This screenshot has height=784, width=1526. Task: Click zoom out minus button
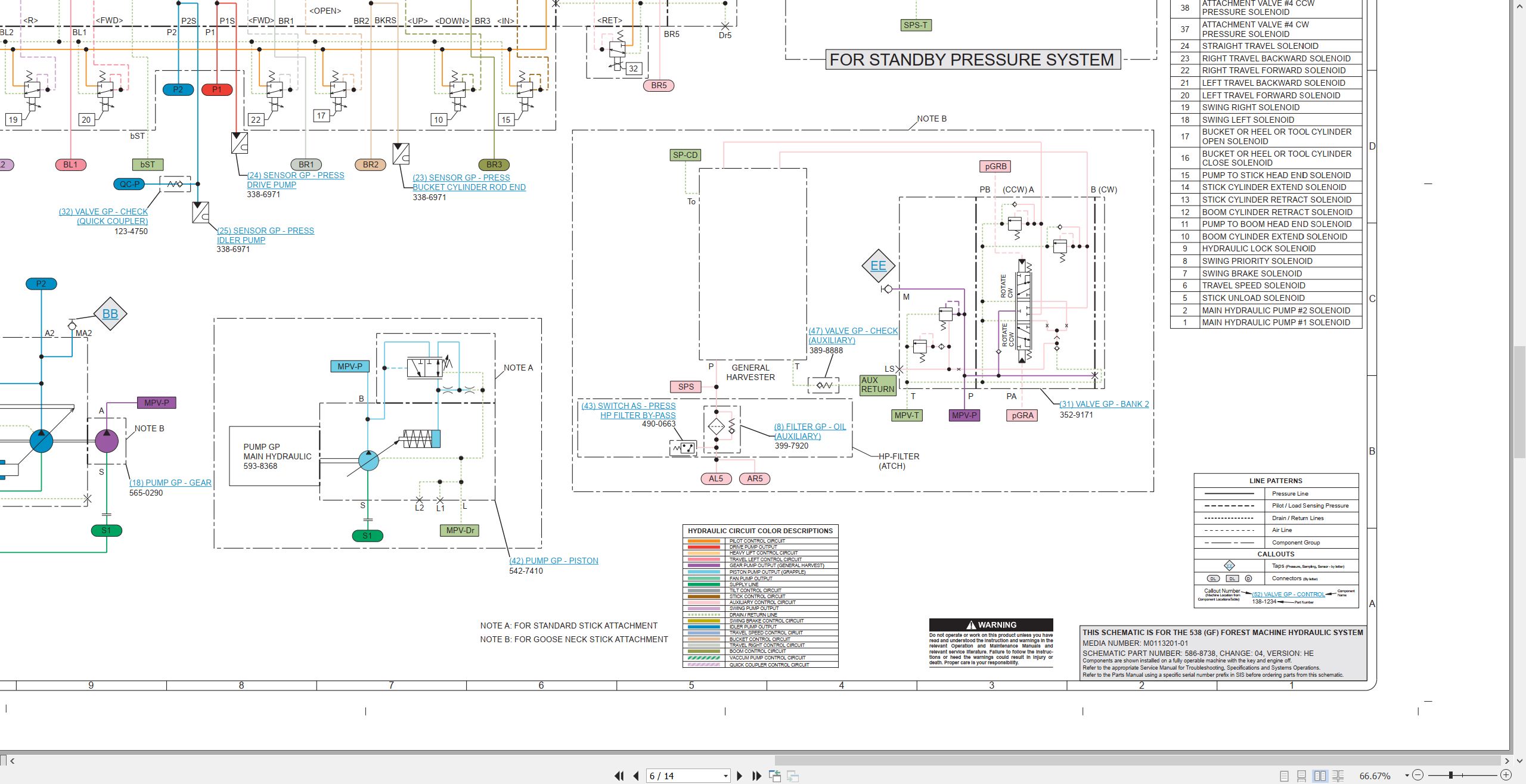tap(1418, 775)
